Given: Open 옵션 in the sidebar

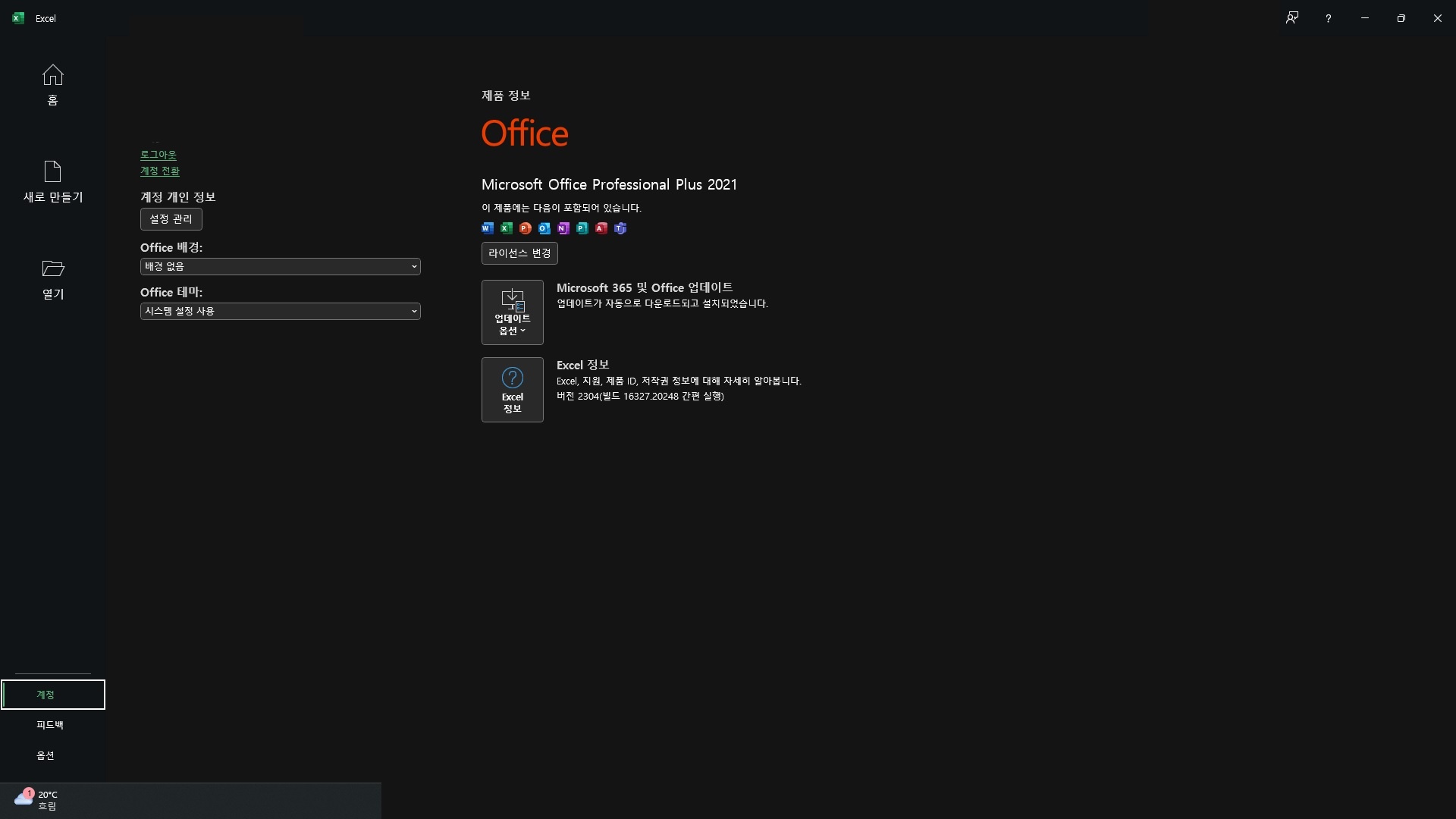Looking at the screenshot, I should [53, 755].
